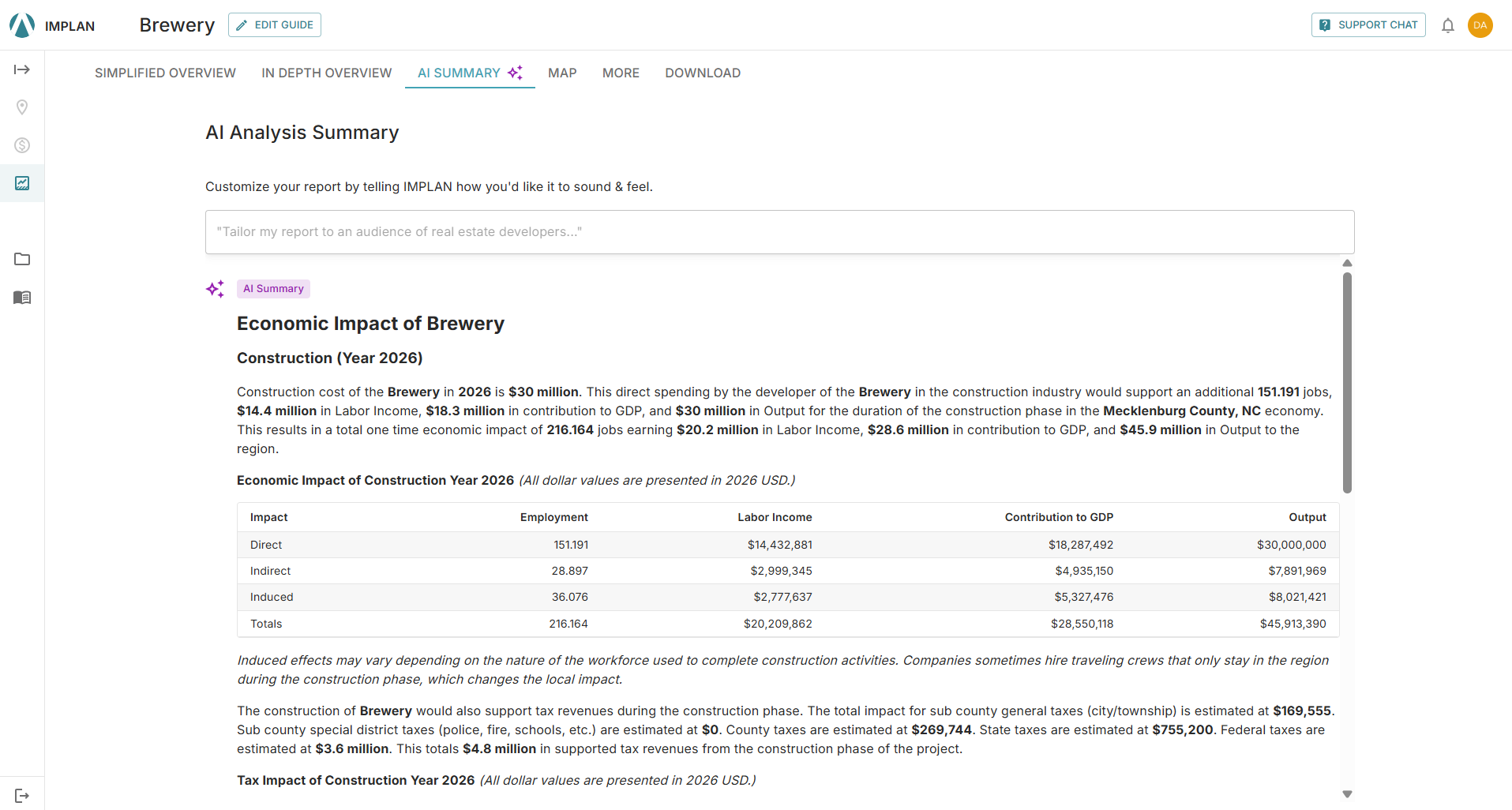Click the report customization text field
This screenshot has height=810, width=1512.
(x=779, y=232)
